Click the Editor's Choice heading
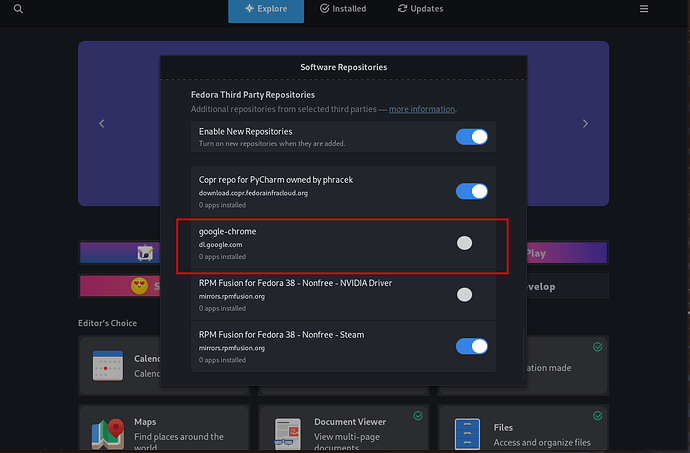Viewport: 690px width, 453px height. (107, 323)
